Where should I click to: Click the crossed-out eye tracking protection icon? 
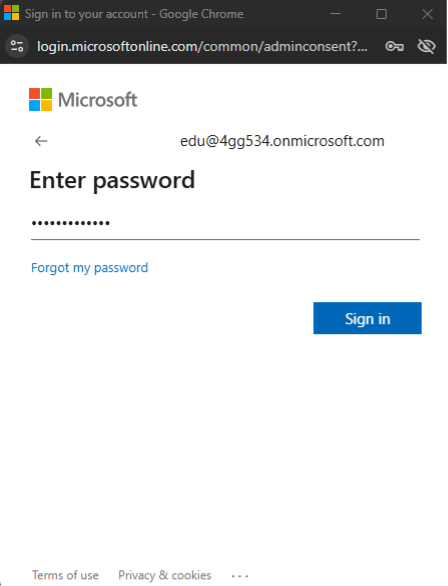click(426, 46)
